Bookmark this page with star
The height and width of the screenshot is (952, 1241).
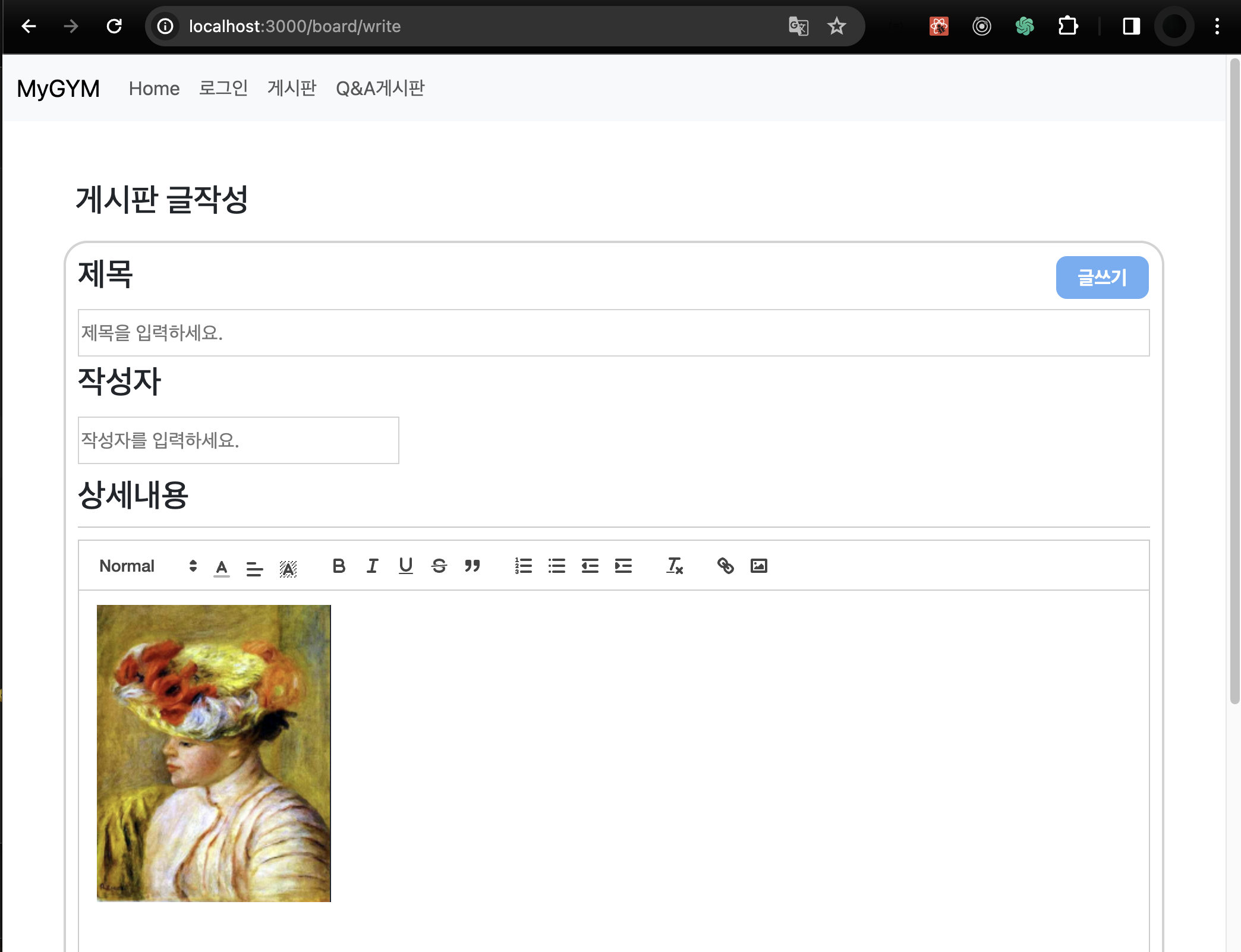pyautogui.click(x=837, y=26)
